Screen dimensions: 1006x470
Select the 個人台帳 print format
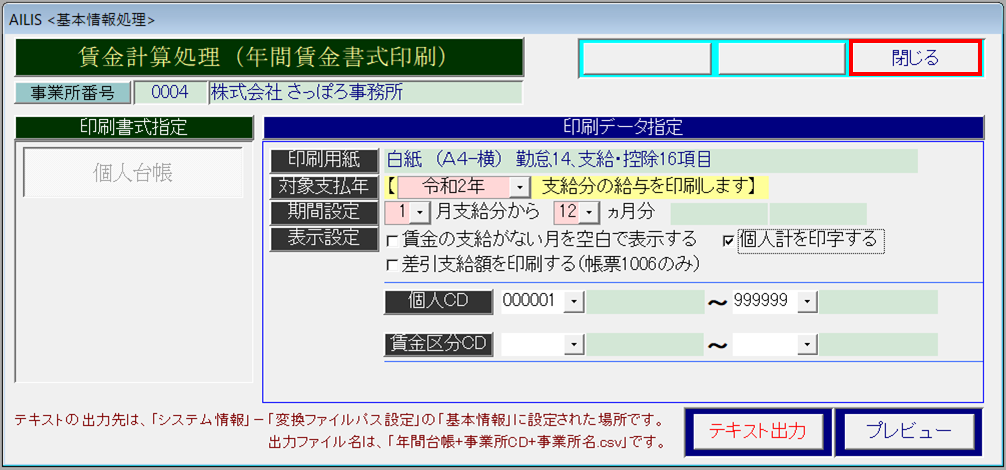pyautogui.click(x=133, y=173)
